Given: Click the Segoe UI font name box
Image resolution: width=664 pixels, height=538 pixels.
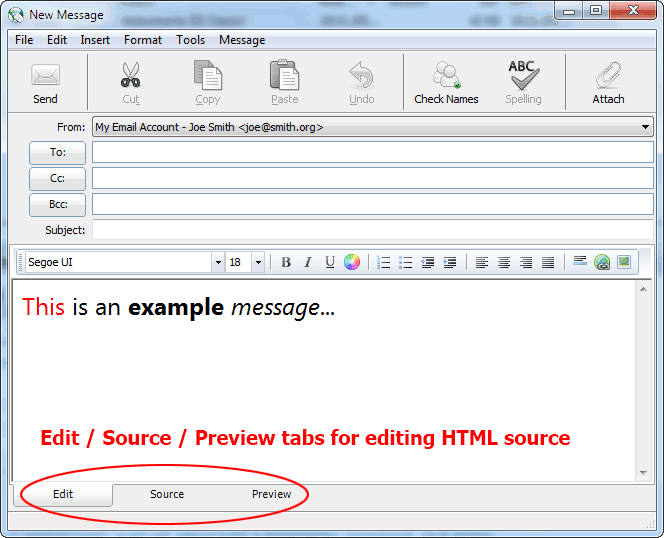Looking at the screenshot, I should 119,262.
